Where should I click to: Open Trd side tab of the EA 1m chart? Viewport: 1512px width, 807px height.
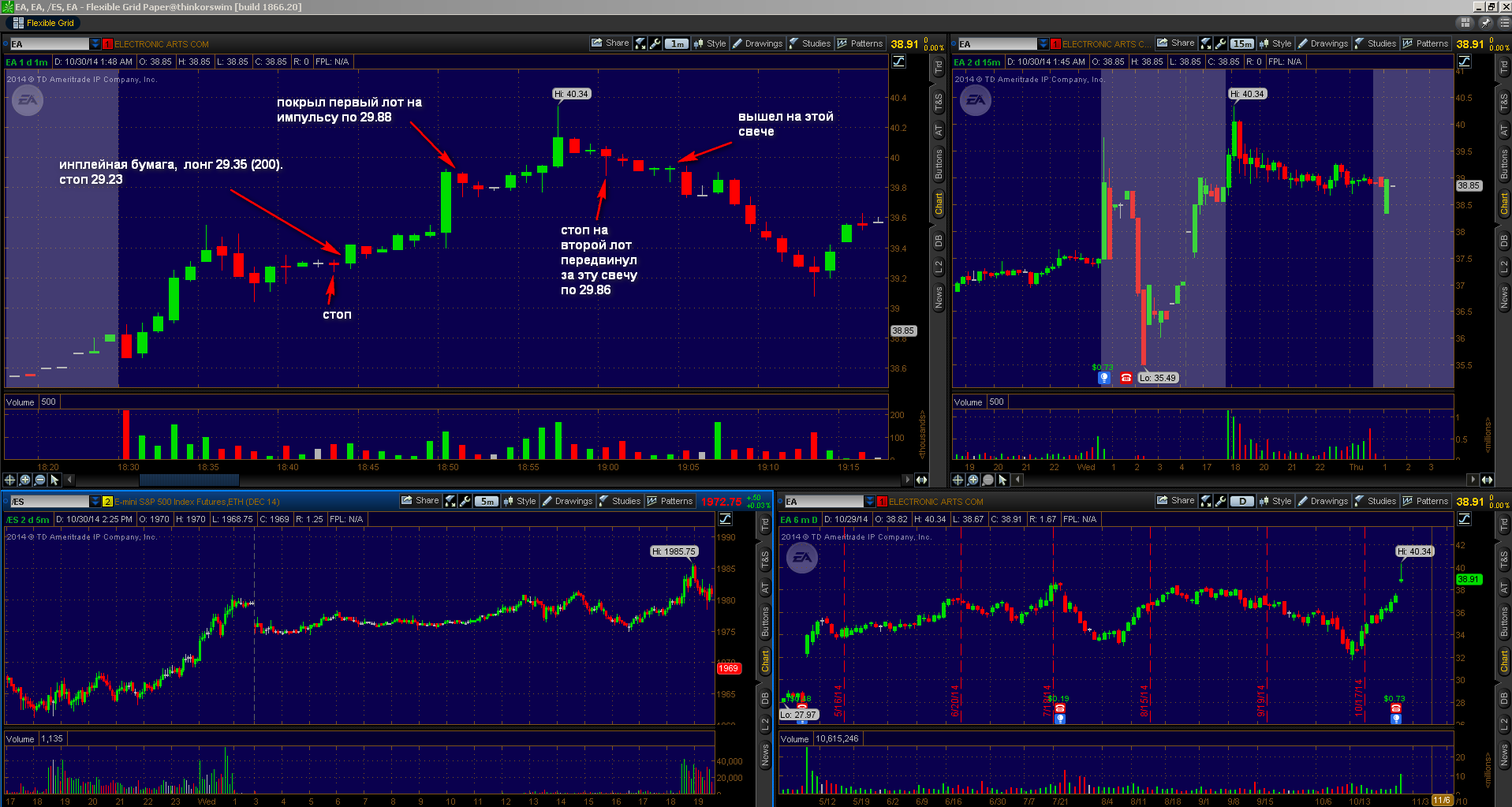click(x=939, y=67)
